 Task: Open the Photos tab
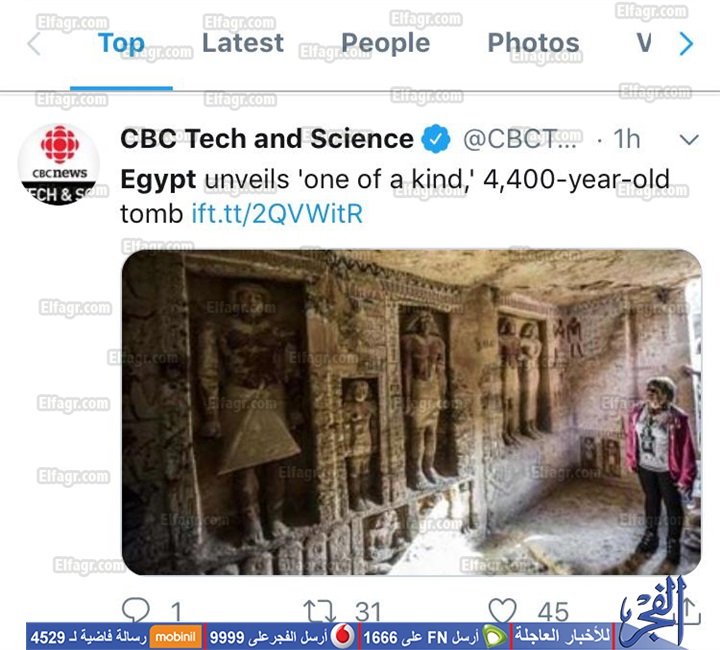(x=533, y=43)
